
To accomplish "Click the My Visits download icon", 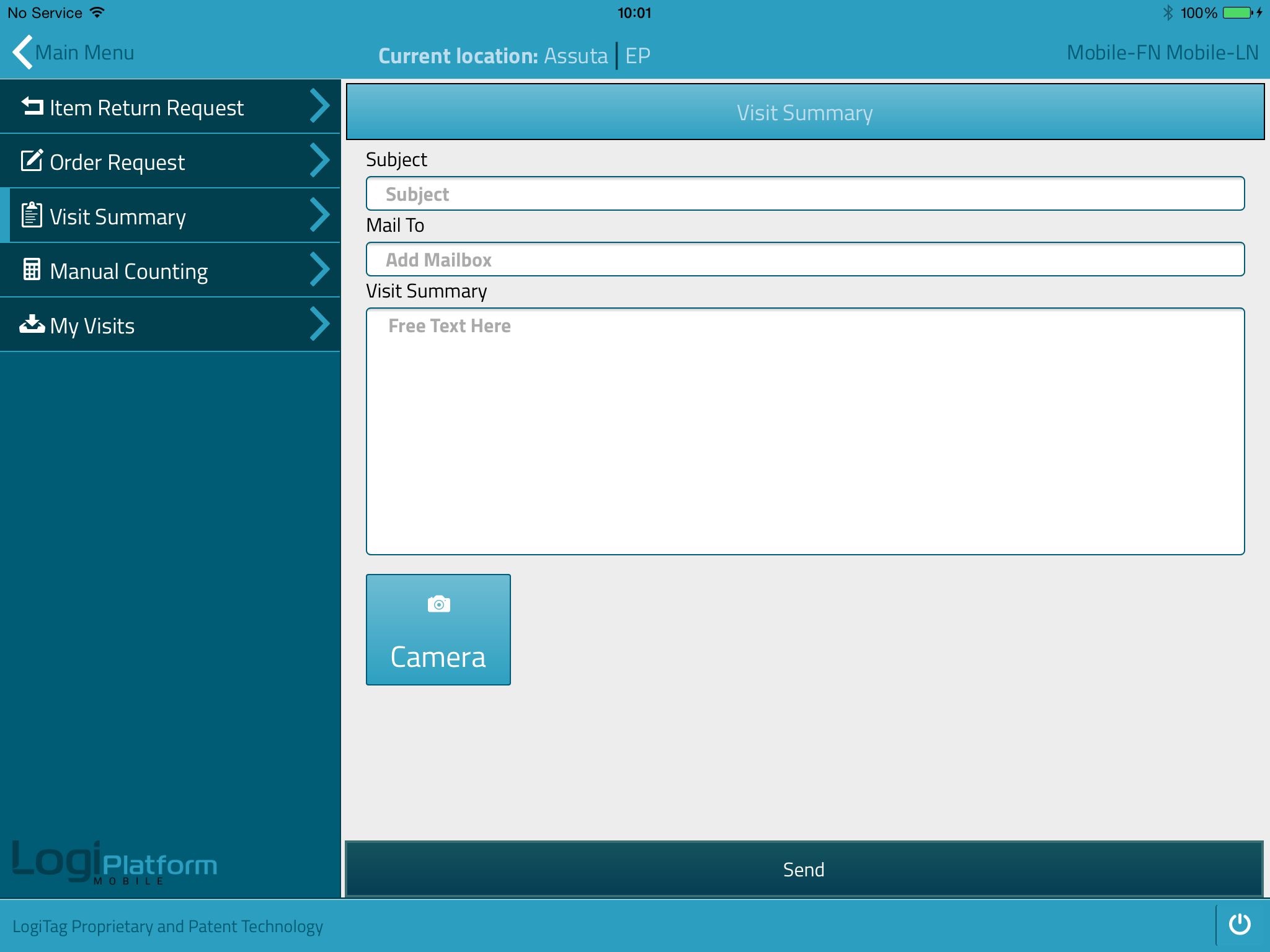I will (x=32, y=324).
